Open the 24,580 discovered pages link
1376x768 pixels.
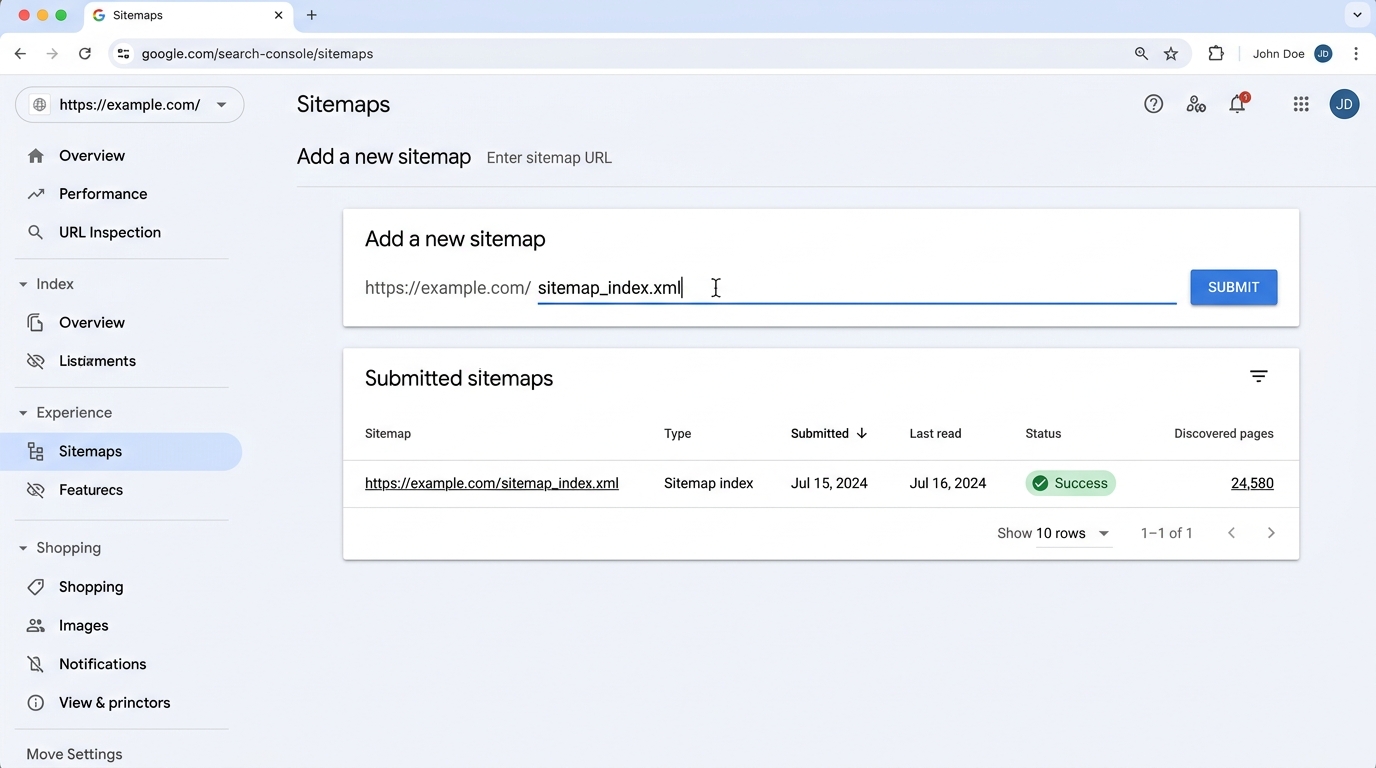(1252, 483)
